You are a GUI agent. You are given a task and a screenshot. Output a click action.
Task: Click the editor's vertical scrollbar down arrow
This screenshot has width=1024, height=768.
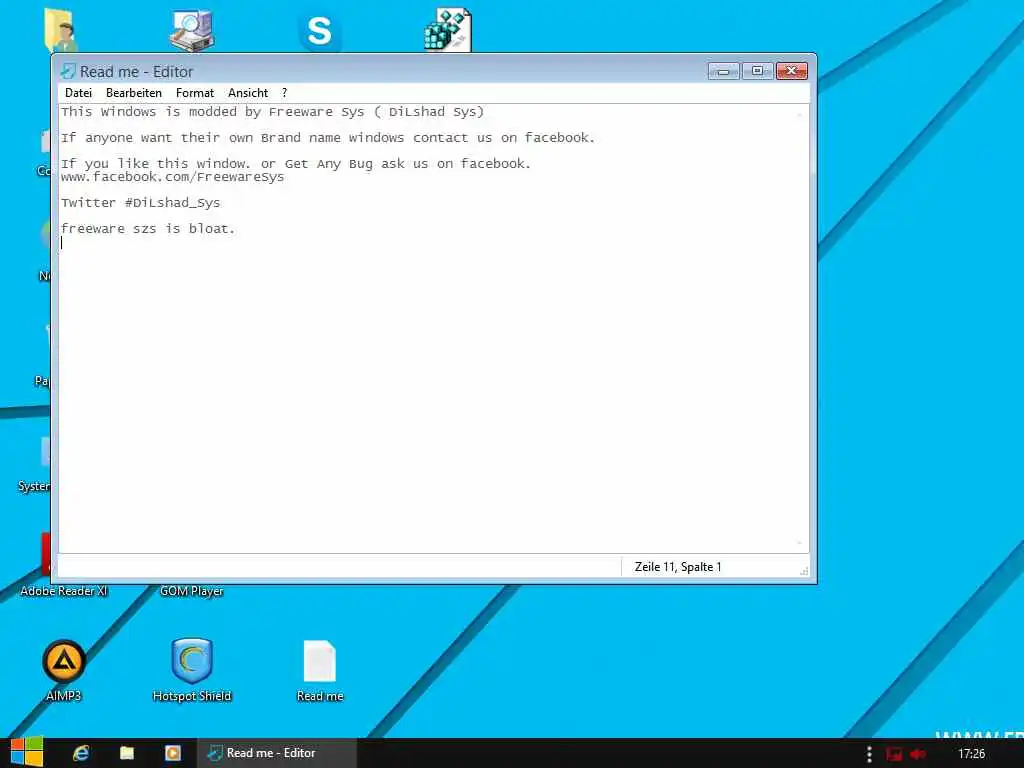coord(799,543)
